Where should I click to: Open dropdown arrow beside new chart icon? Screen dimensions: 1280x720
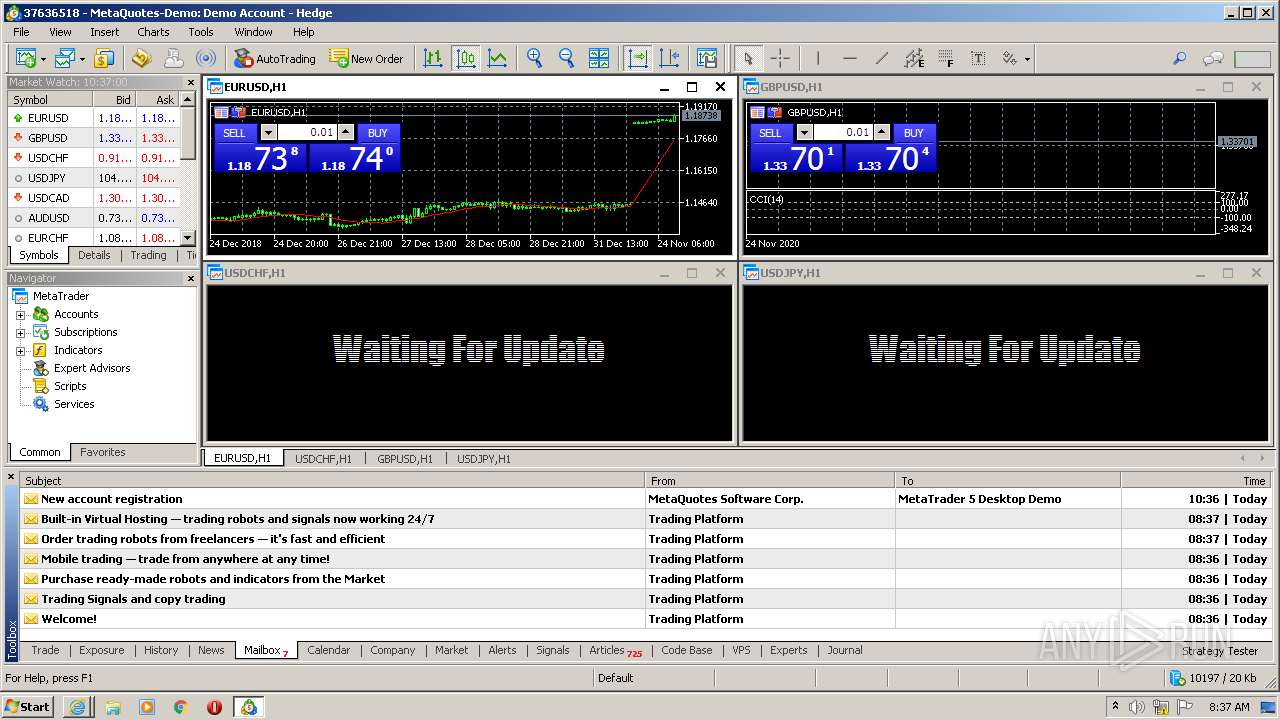(x=42, y=59)
